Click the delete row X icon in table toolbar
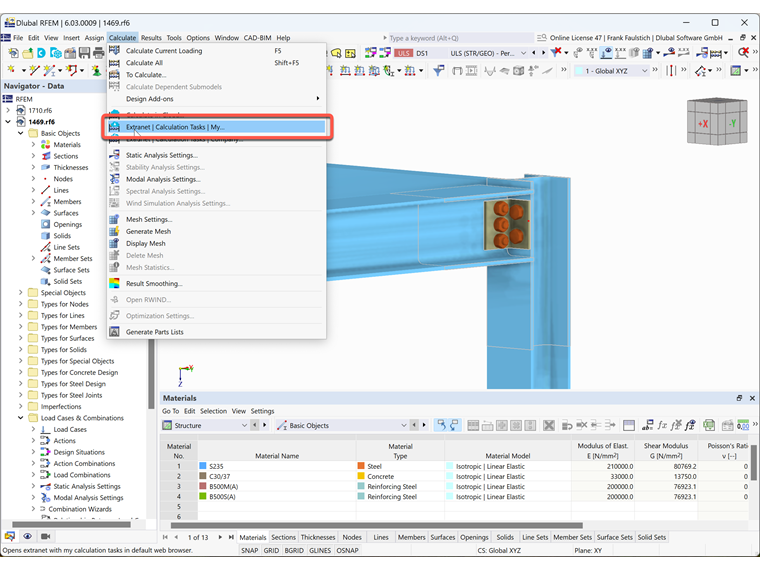The width and height of the screenshot is (760, 570). pyautogui.click(x=549, y=426)
